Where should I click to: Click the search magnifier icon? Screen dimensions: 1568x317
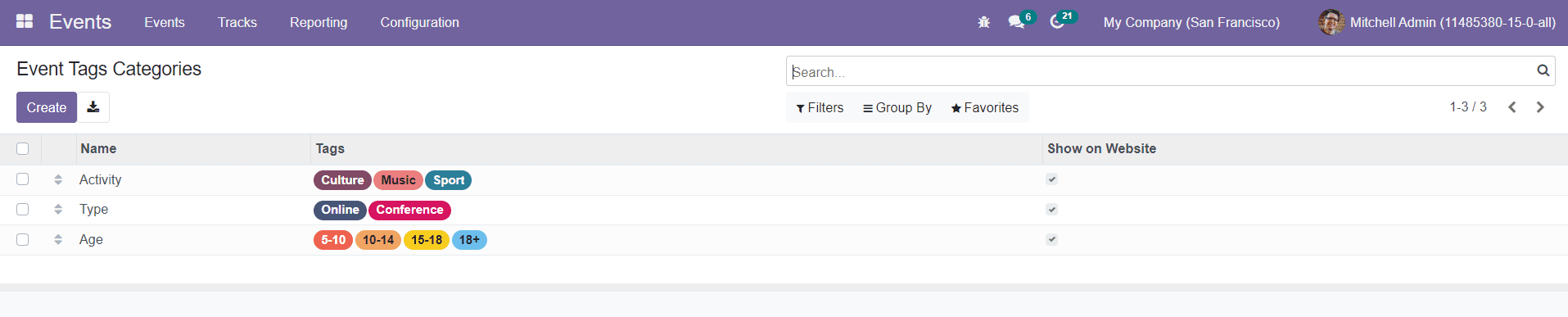1543,71
